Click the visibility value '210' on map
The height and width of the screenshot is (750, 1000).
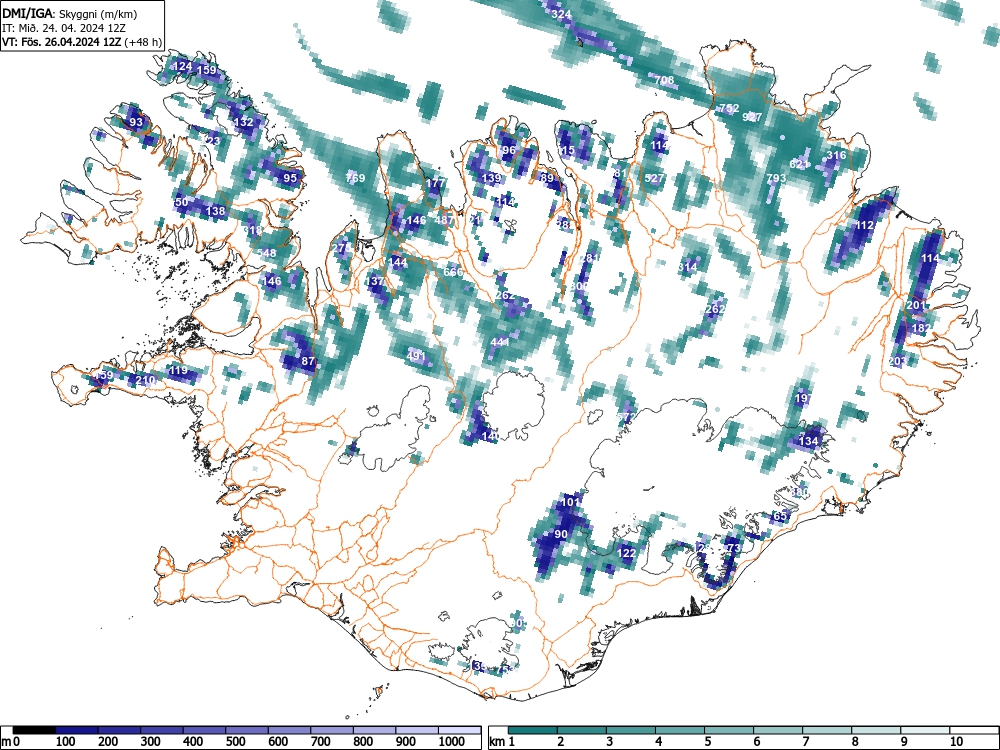tap(145, 380)
